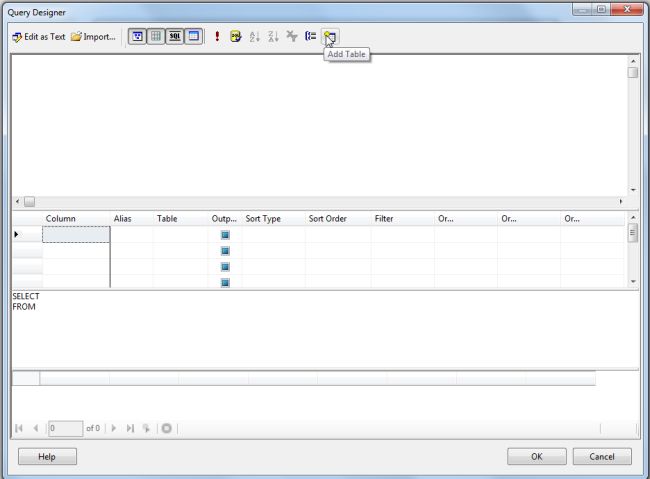Open the Import query option
The image size is (650, 479).
(93, 36)
